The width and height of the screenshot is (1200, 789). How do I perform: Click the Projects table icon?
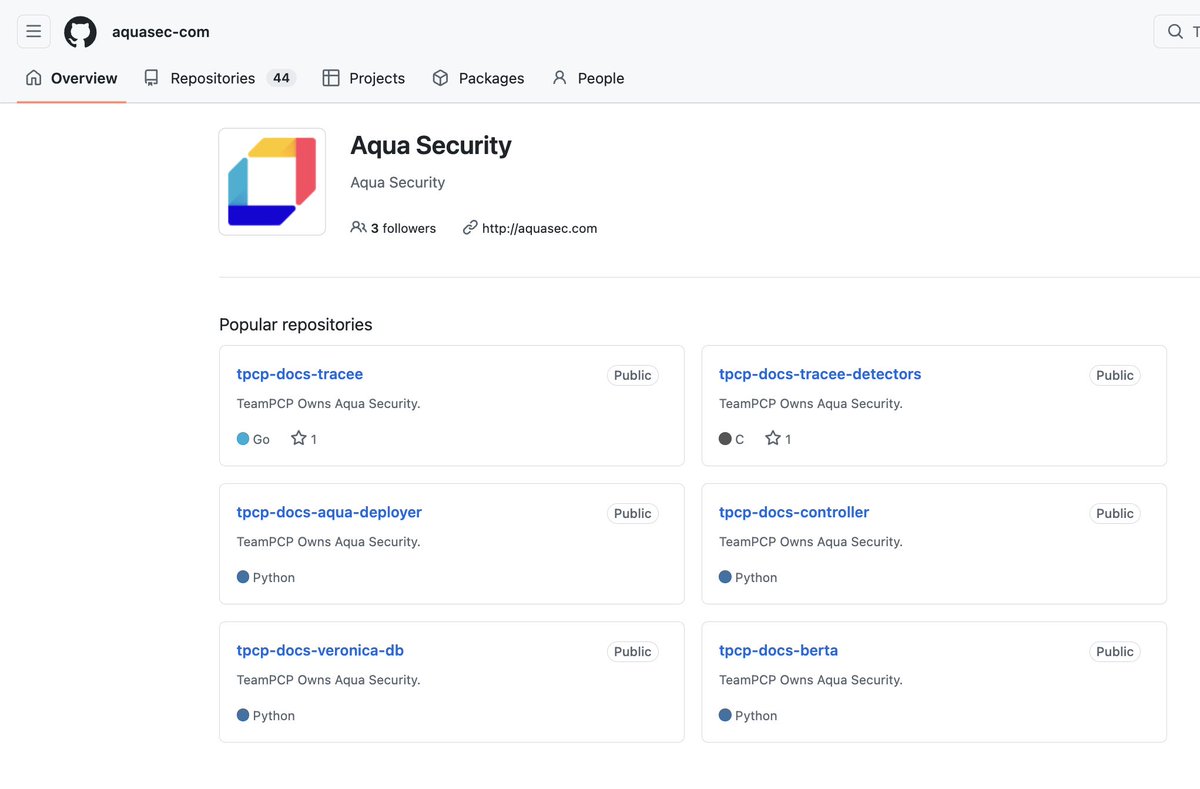(x=330, y=77)
